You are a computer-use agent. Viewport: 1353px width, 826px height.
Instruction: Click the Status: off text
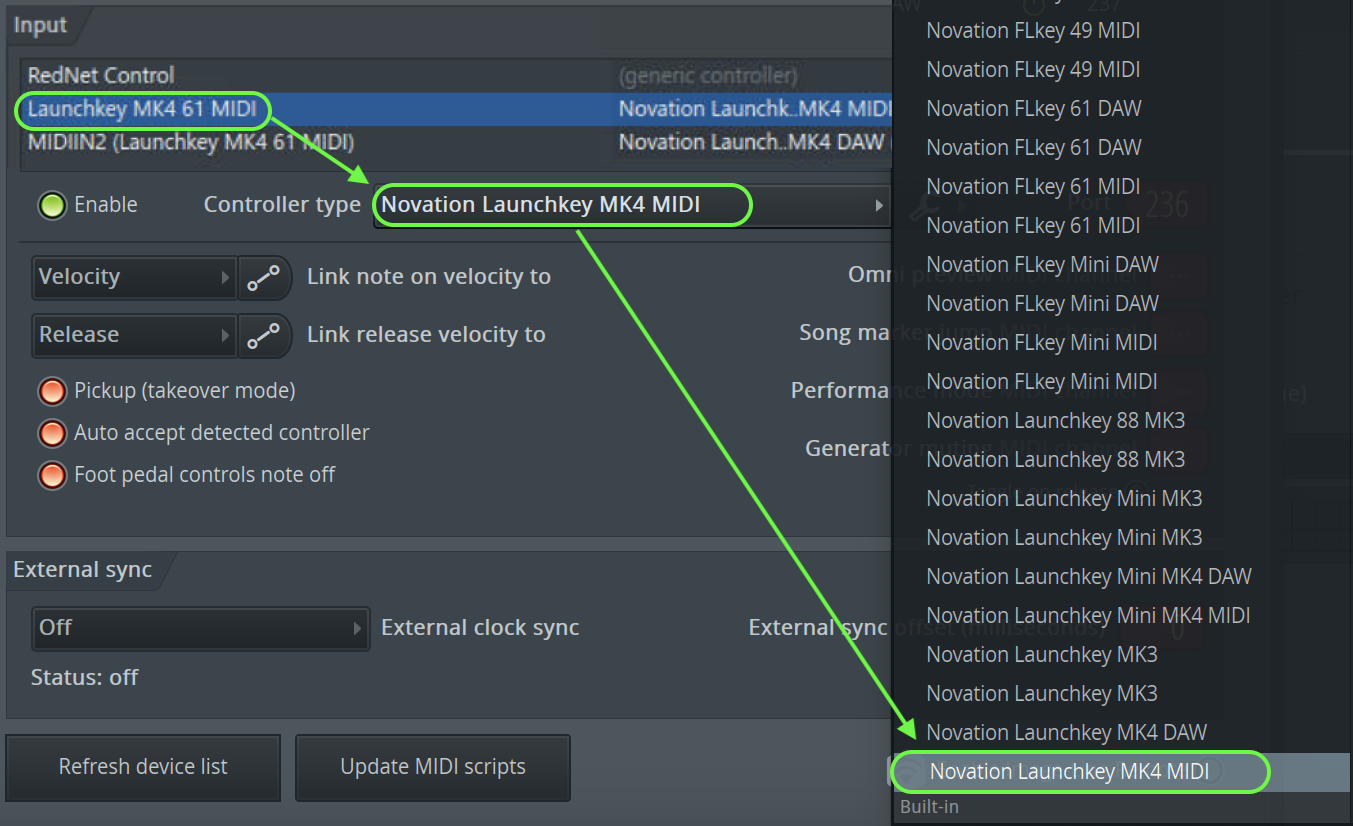click(85, 678)
